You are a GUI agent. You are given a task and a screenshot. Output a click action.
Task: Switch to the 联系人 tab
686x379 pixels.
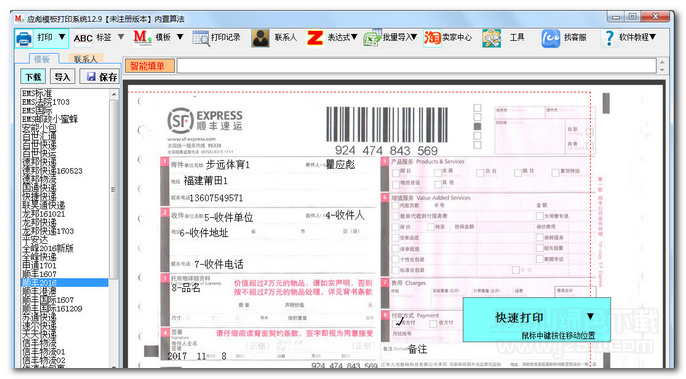coord(85,59)
